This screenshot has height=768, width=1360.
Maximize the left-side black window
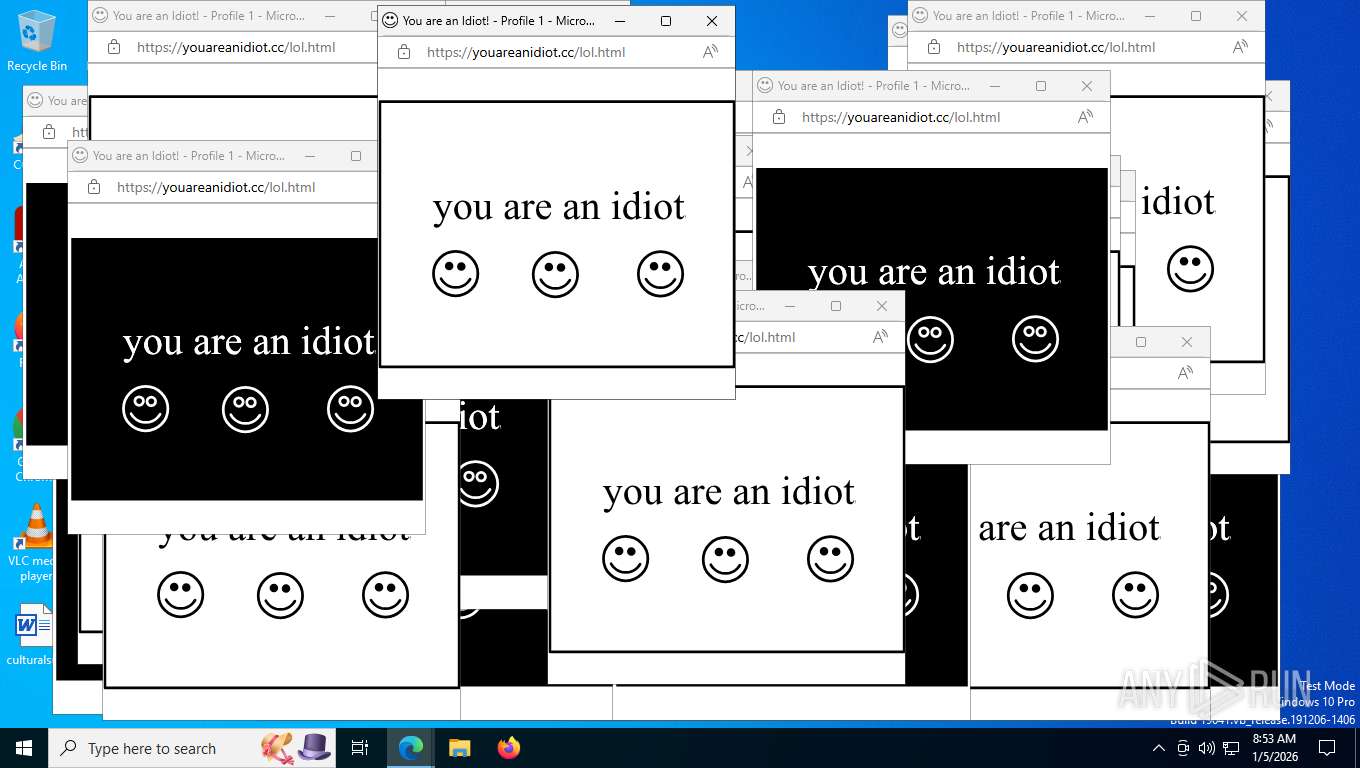tap(356, 156)
